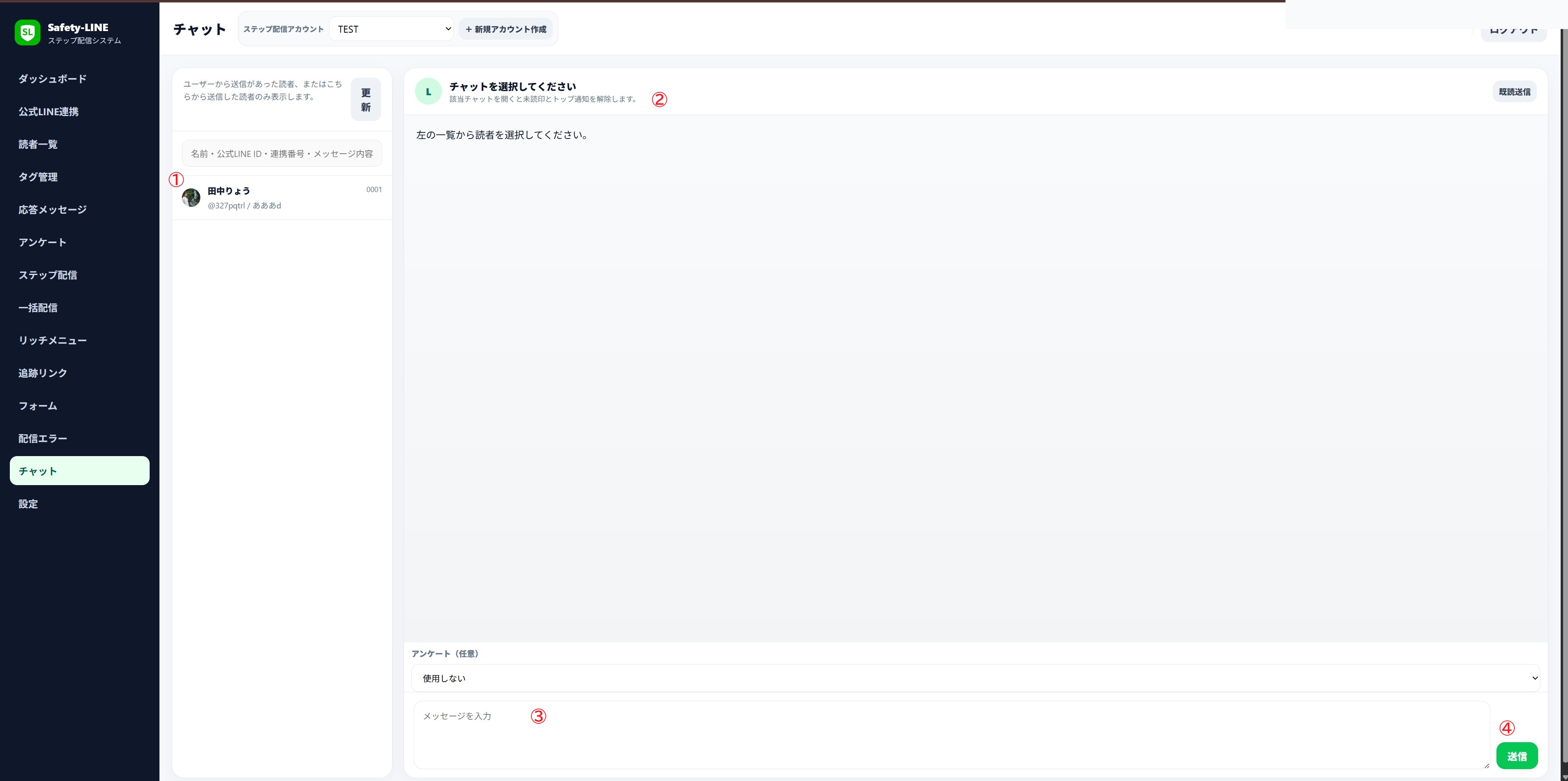Click the green 送信 button
Screen dimensions: 1568x781
pos(1517,756)
